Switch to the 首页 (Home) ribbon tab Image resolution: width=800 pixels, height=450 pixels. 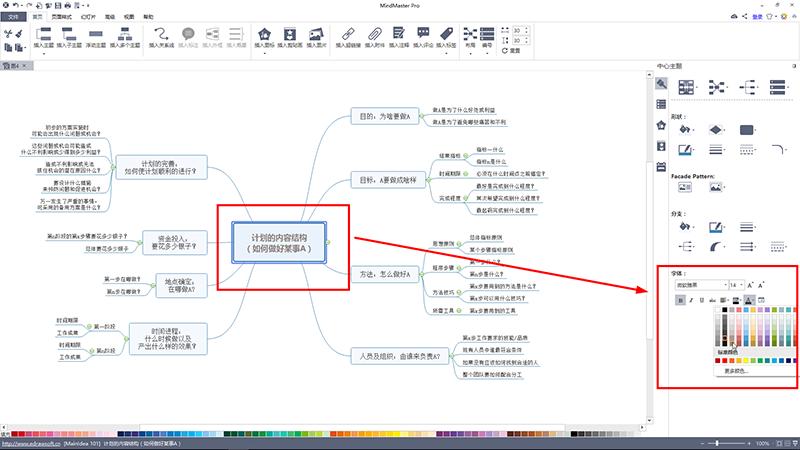(x=37, y=17)
